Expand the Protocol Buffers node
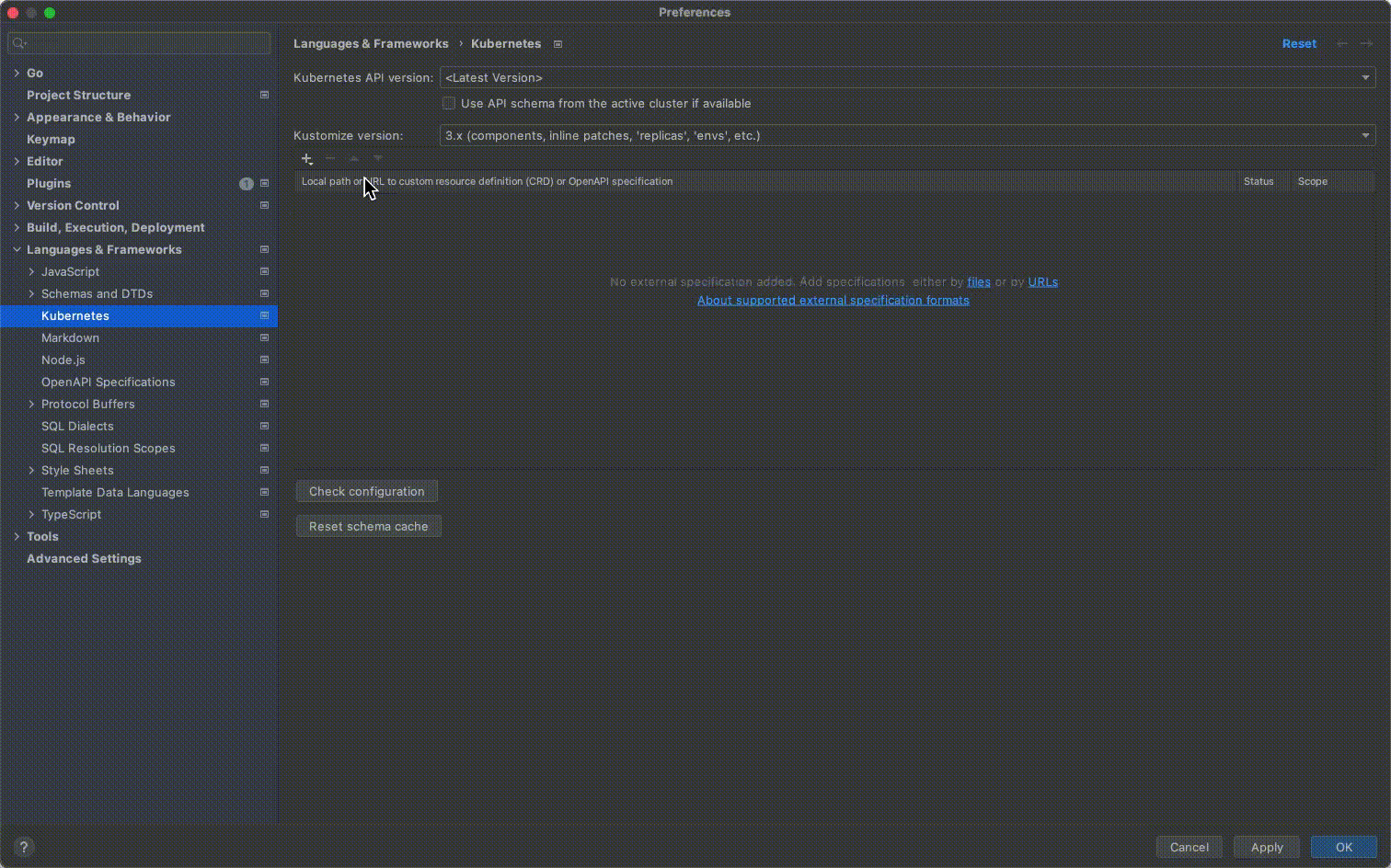The width and height of the screenshot is (1391, 868). [x=31, y=404]
